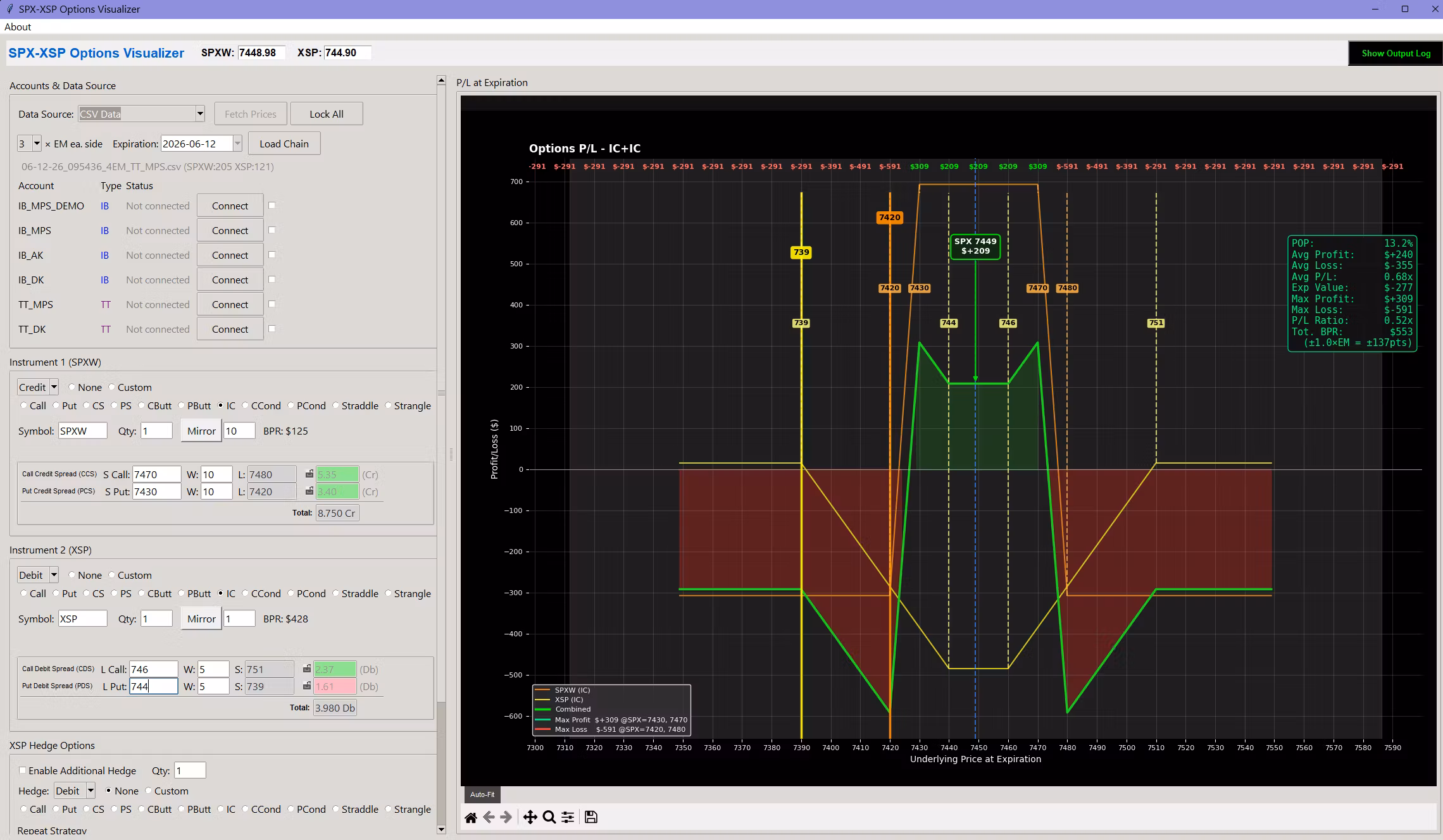1443x840 pixels.
Task: Toggle the lock icon for Put Debit Spread price
Action: [x=307, y=686]
